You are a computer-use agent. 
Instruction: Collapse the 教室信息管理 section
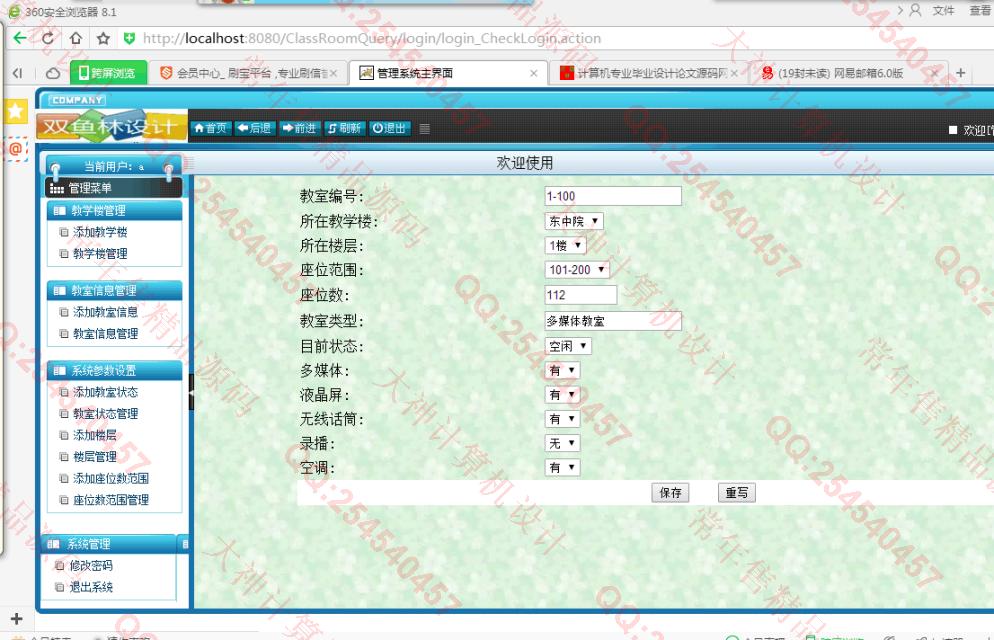114,290
